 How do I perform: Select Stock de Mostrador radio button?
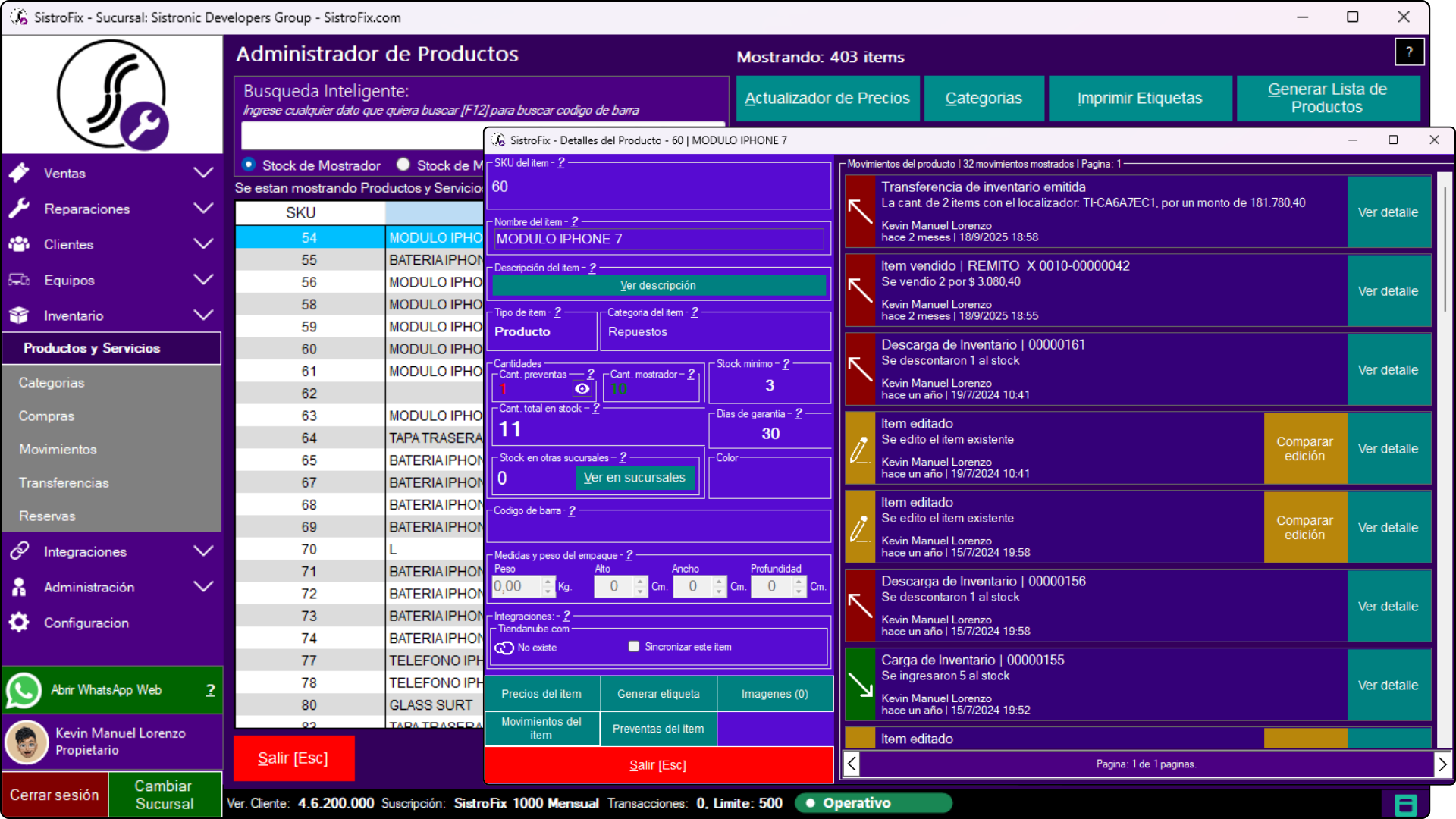pyautogui.click(x=249, y=165)
